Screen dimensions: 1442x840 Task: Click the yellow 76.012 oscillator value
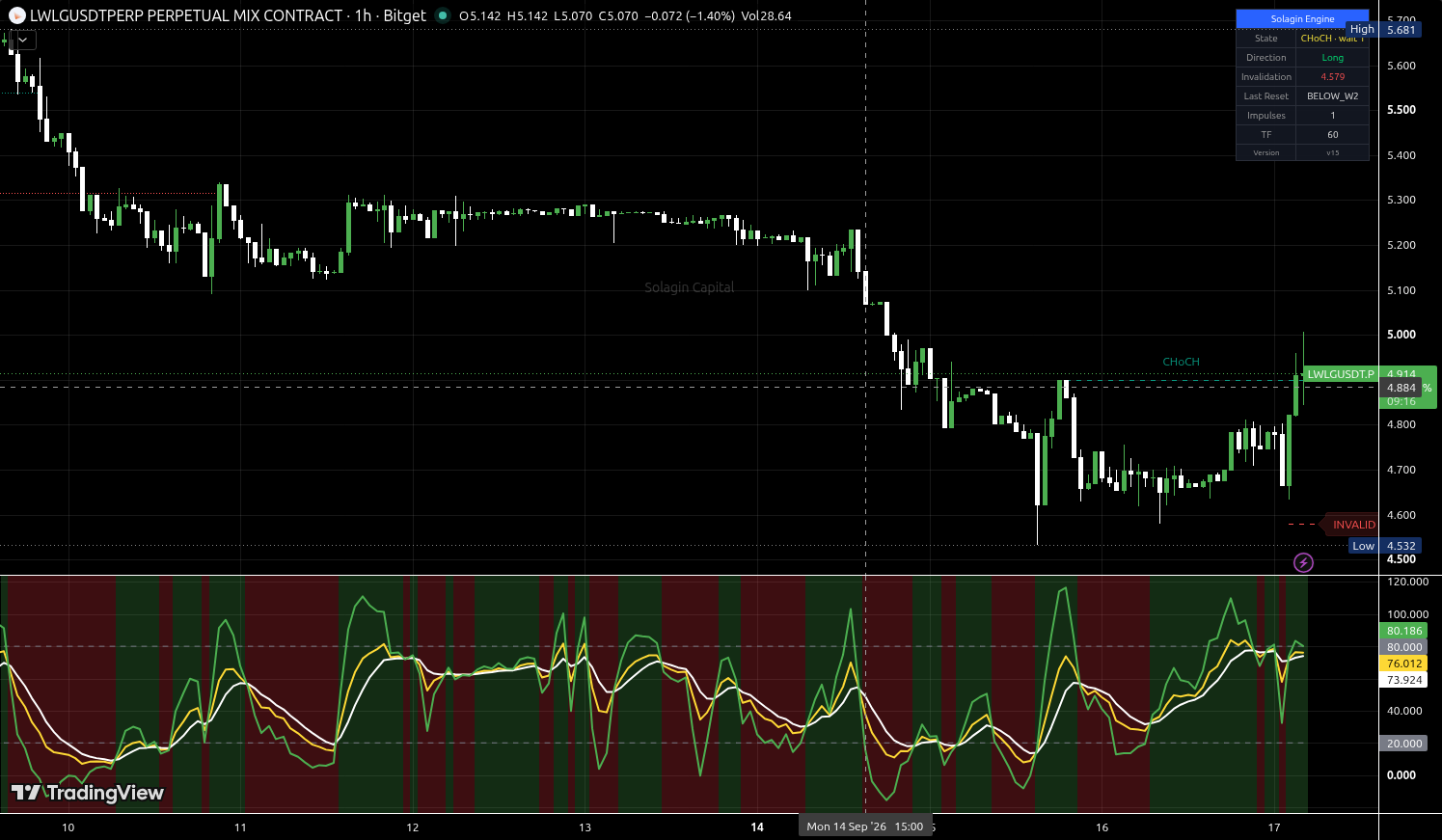pos(1404,664)
